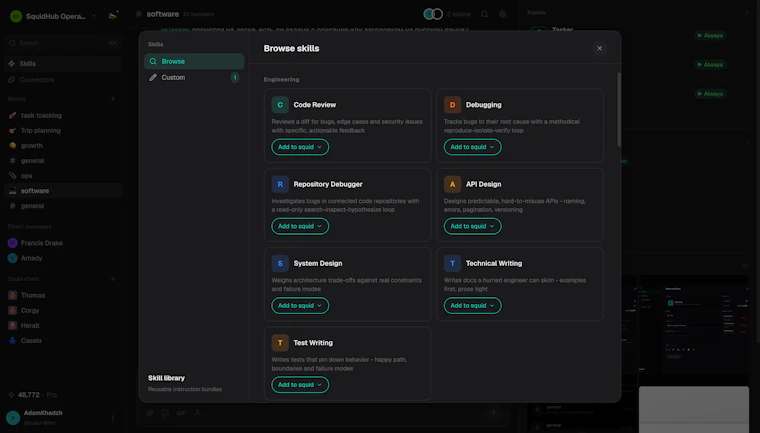Click the mention person icon in composer
760x433 pixels.
197,413
